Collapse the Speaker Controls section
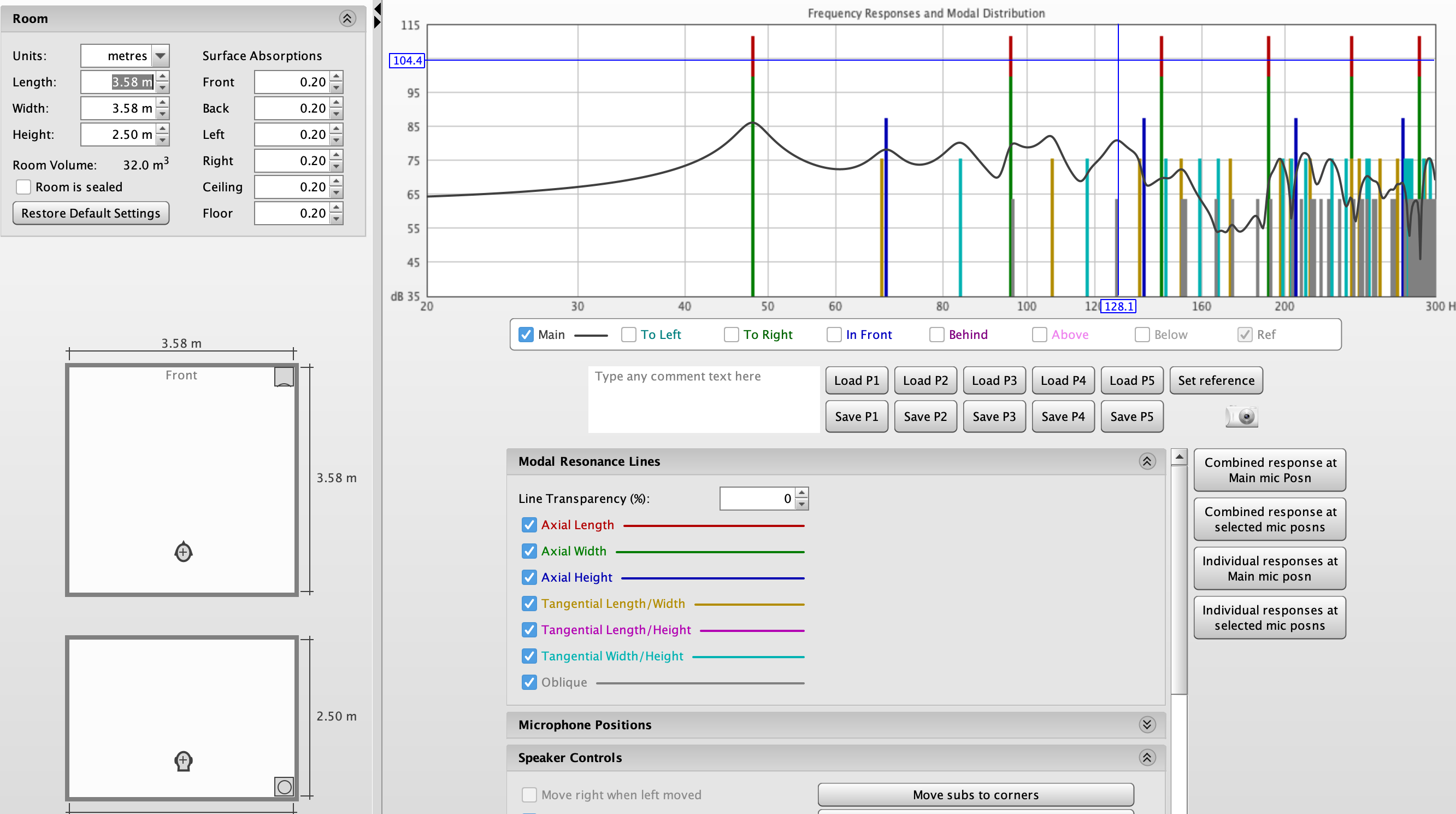1456x814 pixels. point(1146,758)
